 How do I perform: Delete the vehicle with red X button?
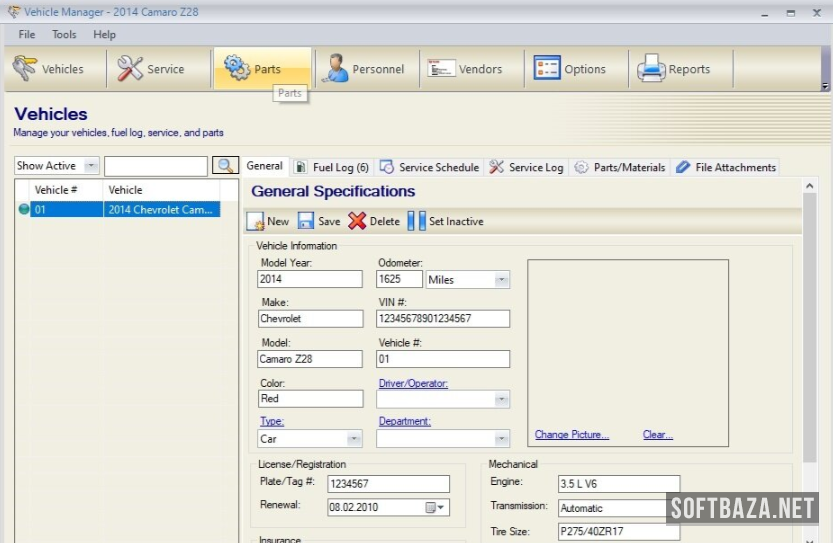click(374, 221)
